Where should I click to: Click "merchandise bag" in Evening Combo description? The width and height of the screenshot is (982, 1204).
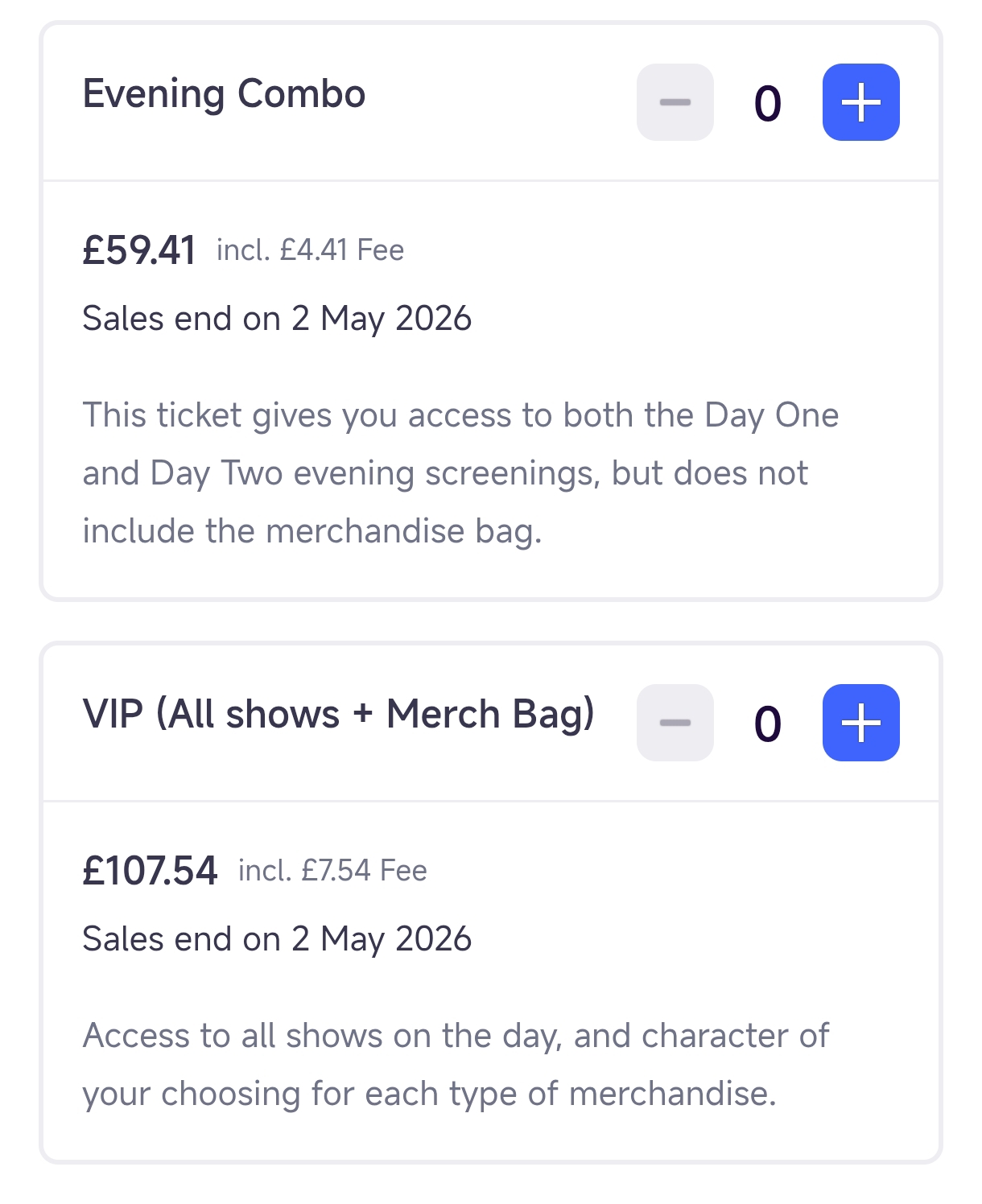(402, 531)
